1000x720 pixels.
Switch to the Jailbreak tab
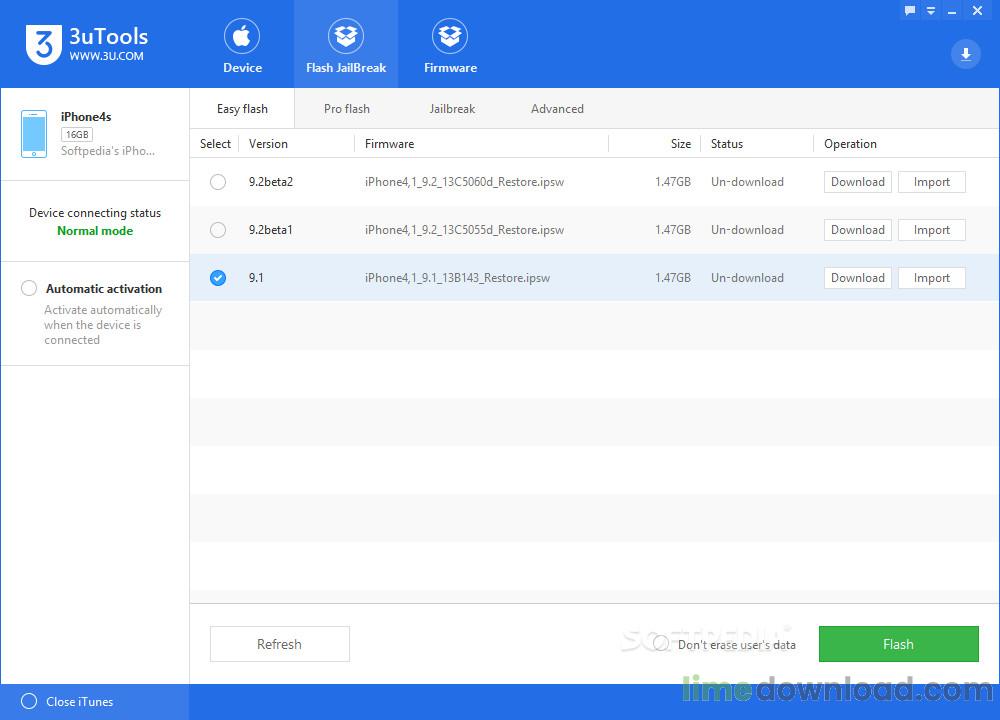click(x=452, y=109)
